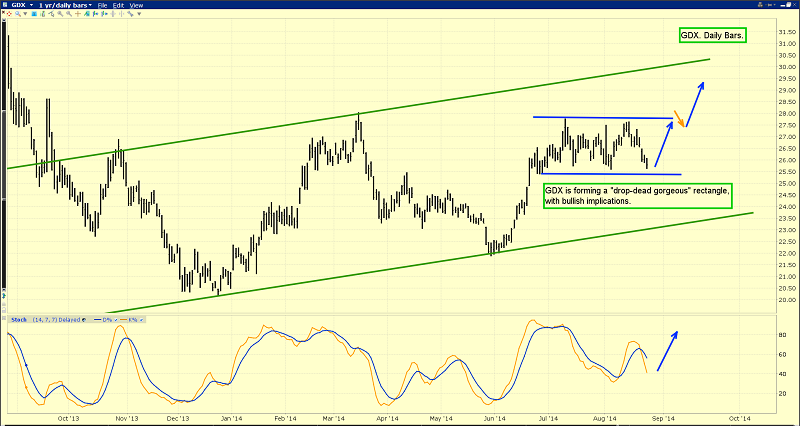Click the Delayed data indicator in Stoch header
Image resolution: width=800 pixels, height=426 pixels.
(71, 320)
